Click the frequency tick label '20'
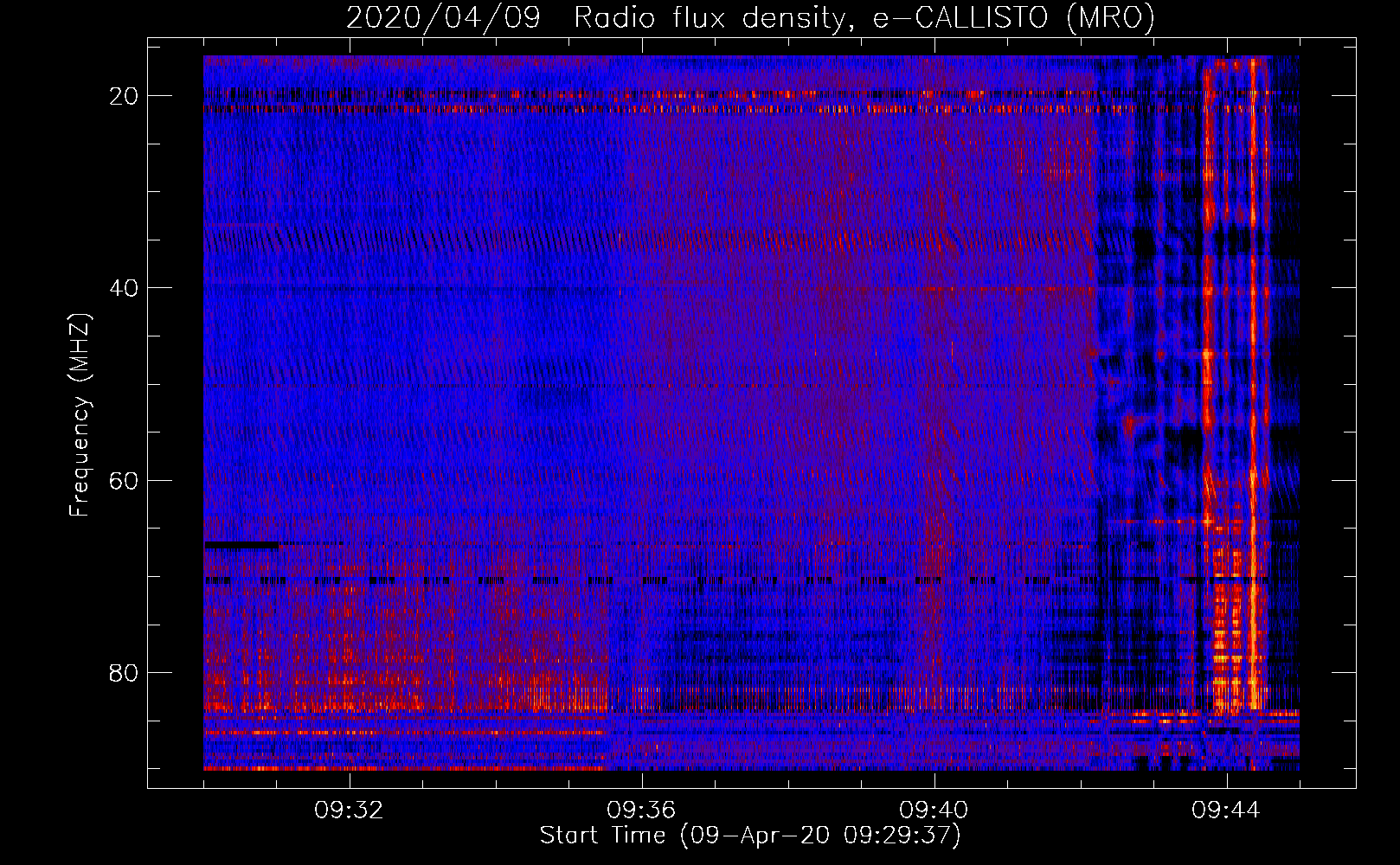This screenshot has width=1400, height=865. (125, 95)
